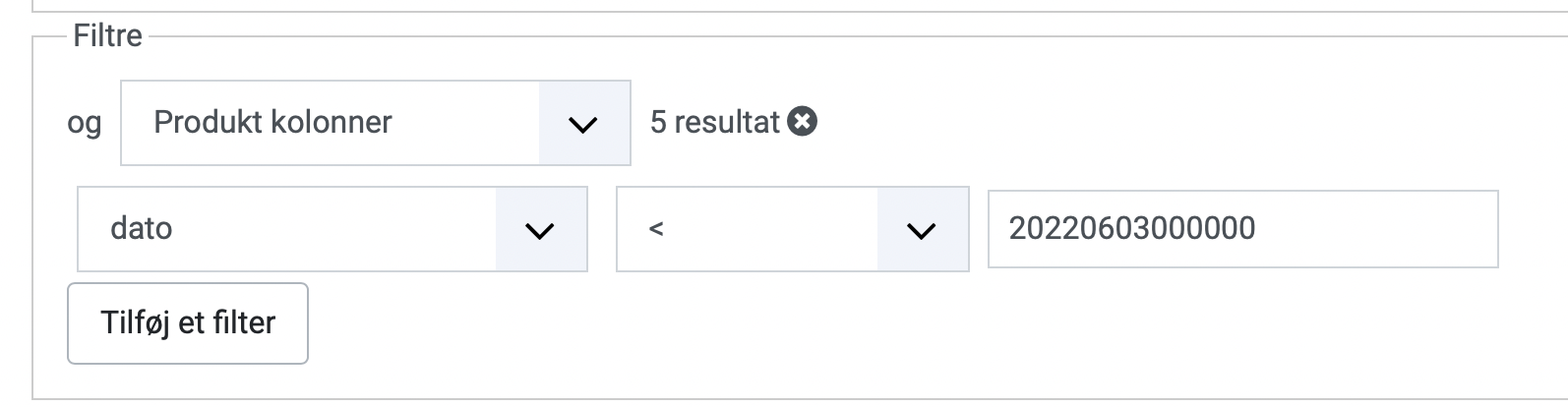
Task: Open the Produkt kolonner dropdown
Action: 375,123
